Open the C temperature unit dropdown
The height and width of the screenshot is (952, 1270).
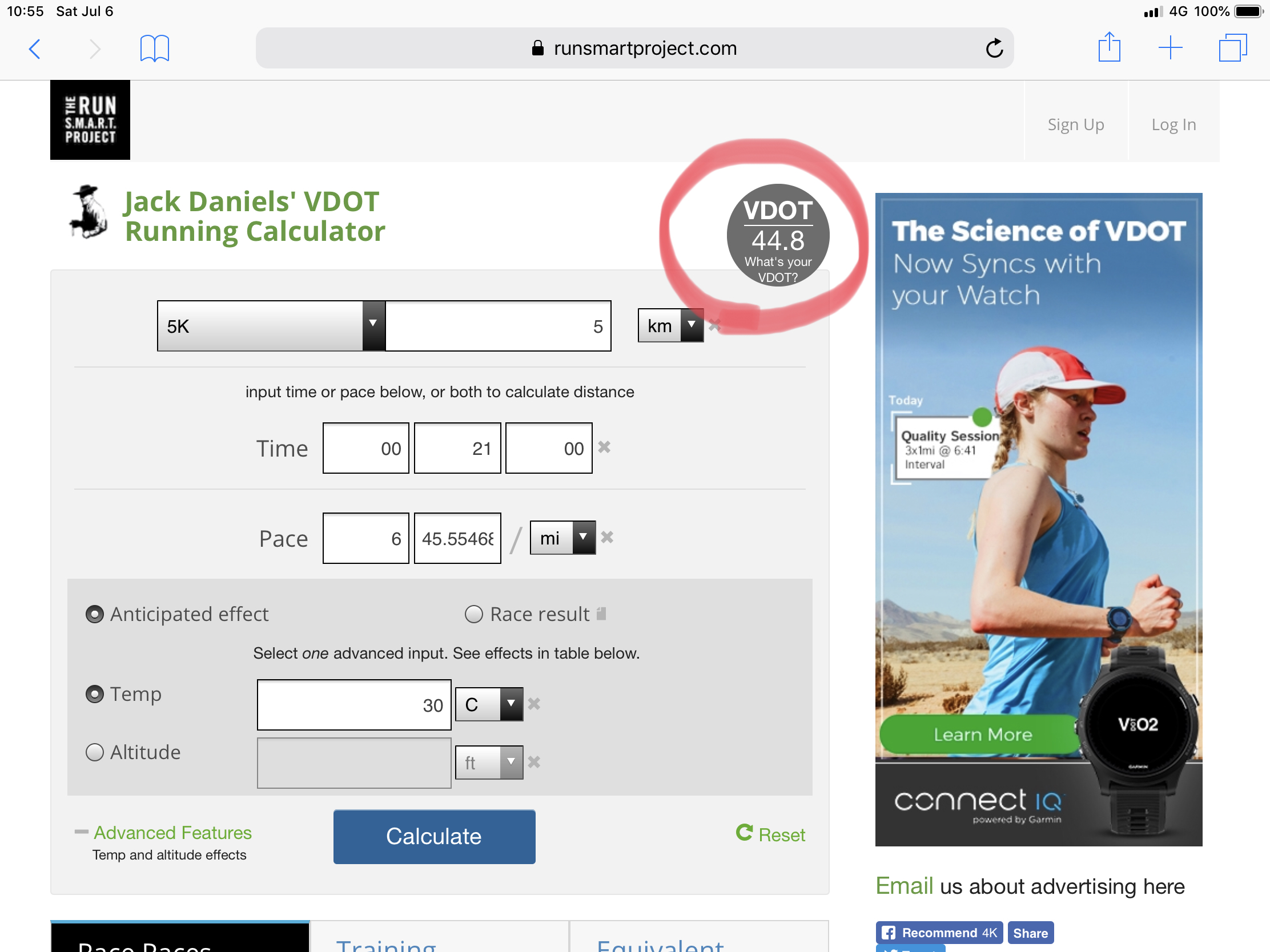(489, 704)
